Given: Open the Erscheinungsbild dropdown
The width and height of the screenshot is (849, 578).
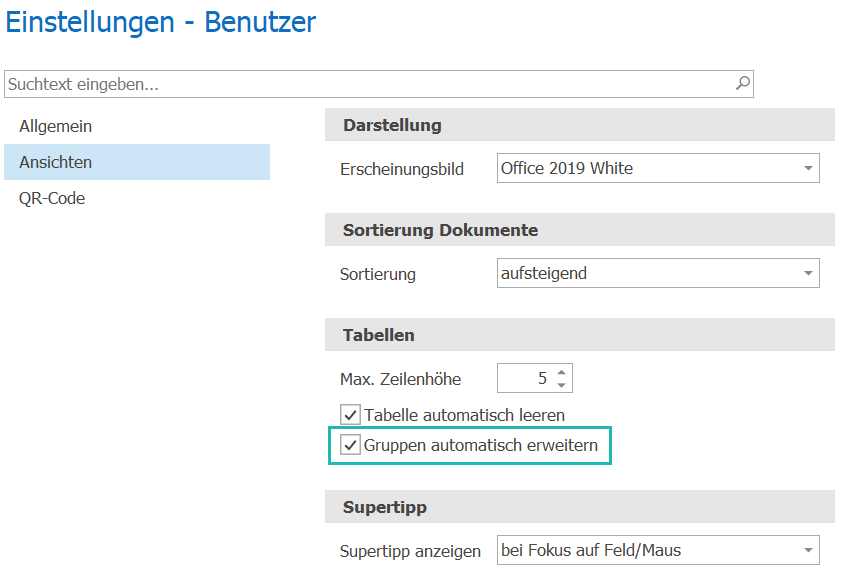Looking at the screenshot, I should [658, 168].
